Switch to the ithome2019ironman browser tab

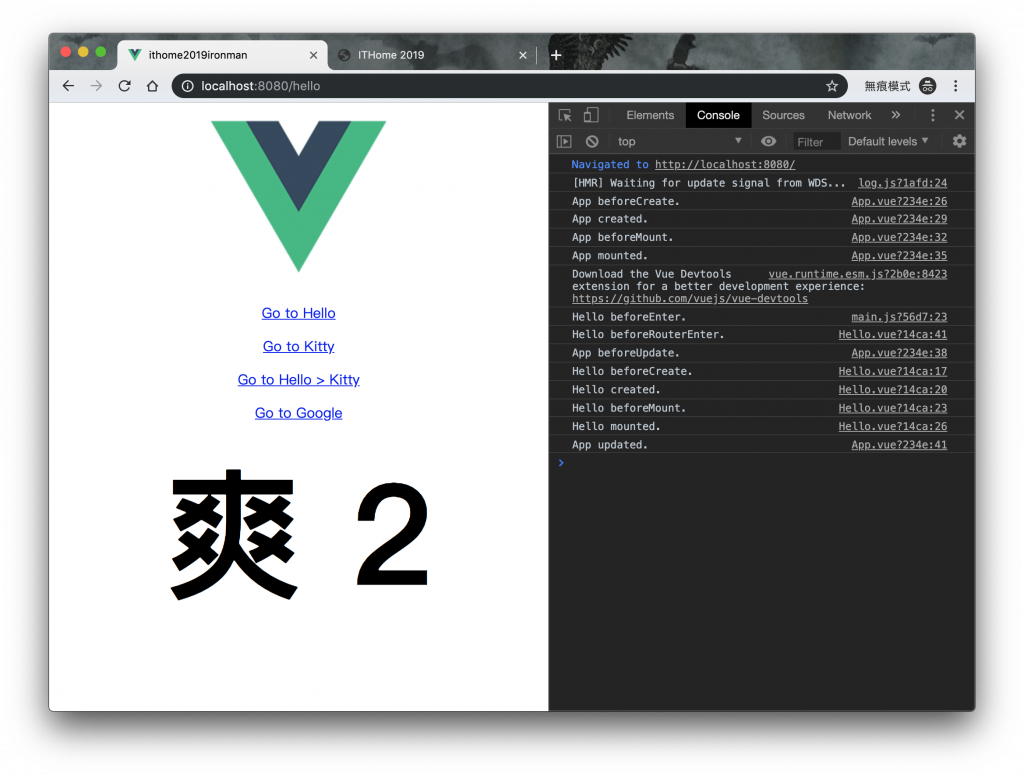pyautogui.click(x=220, y=56)
